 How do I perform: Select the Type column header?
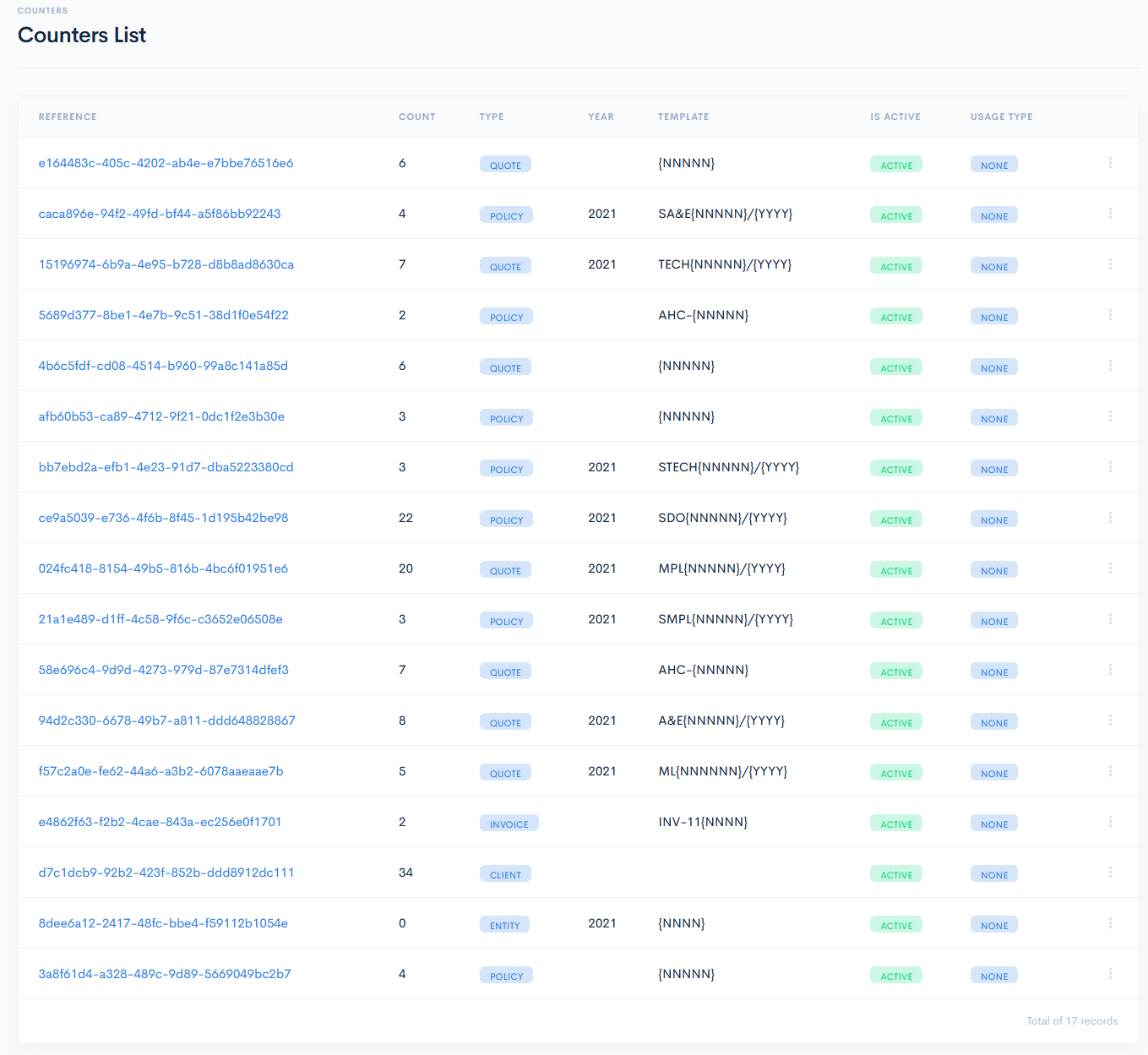(x=491, y=117)
